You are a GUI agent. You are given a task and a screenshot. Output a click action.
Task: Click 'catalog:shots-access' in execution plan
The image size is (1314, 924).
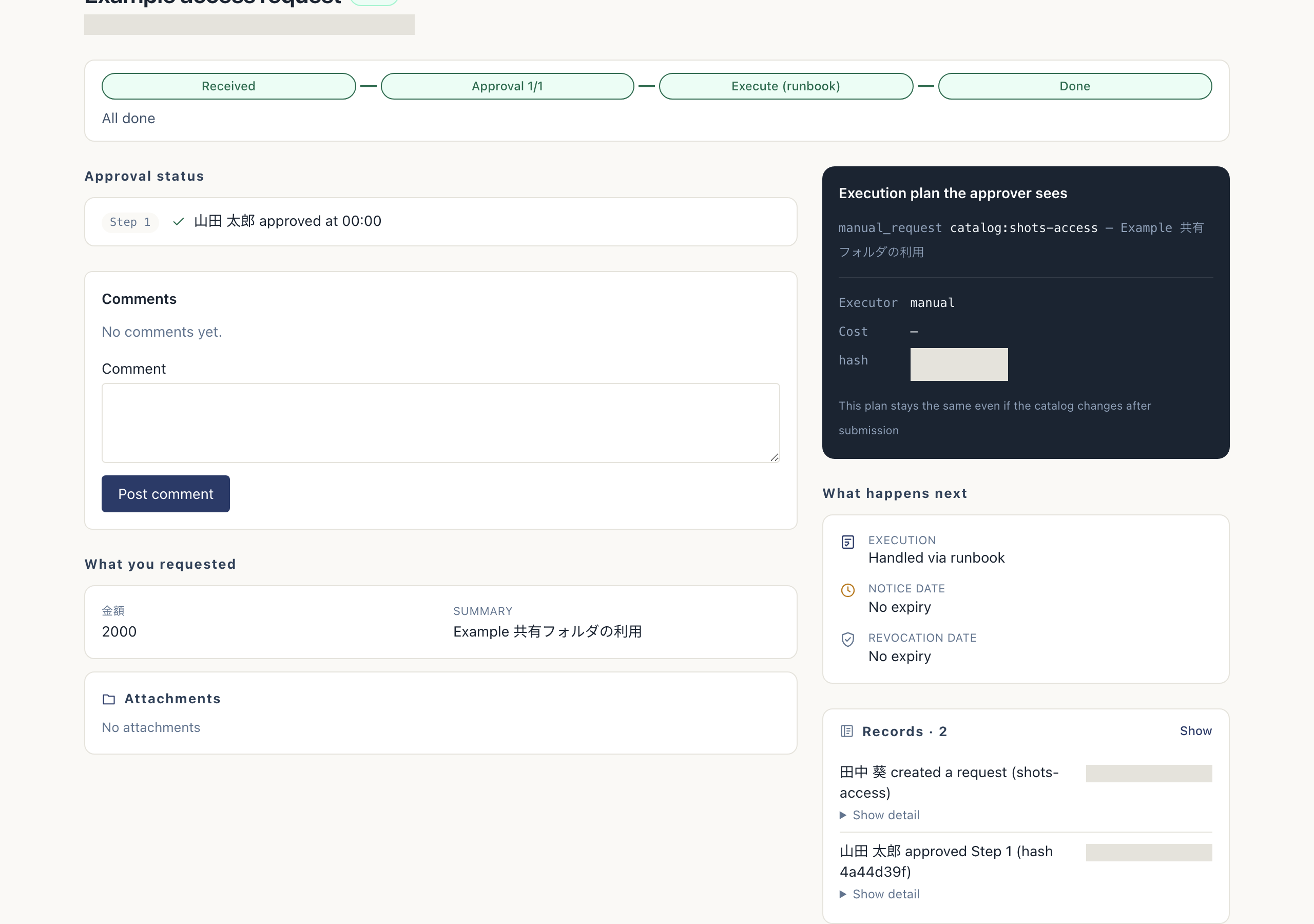1024,228
